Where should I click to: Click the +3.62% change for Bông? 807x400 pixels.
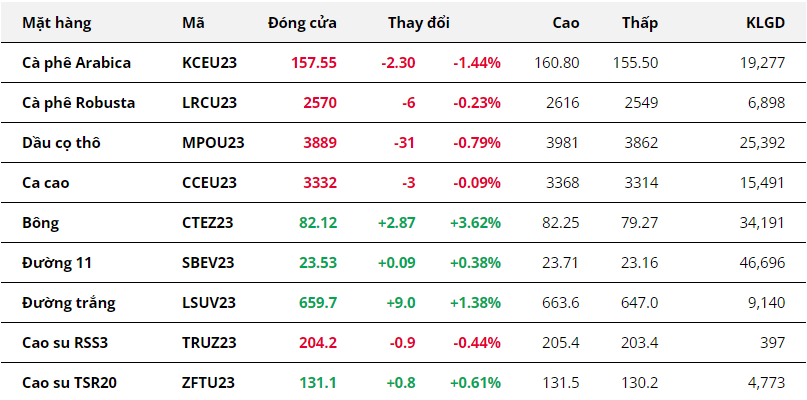click(x=475, y=222)
